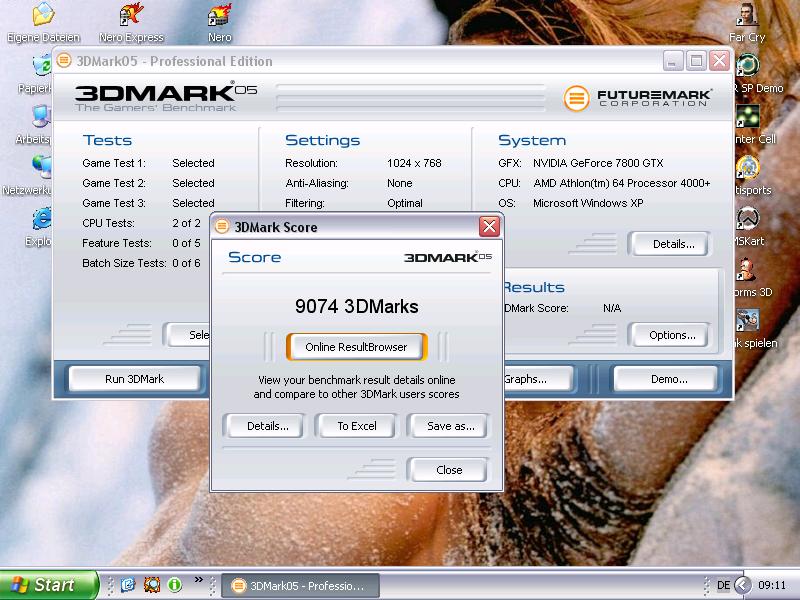Click Run 3DMark button

tap(134, 379)
